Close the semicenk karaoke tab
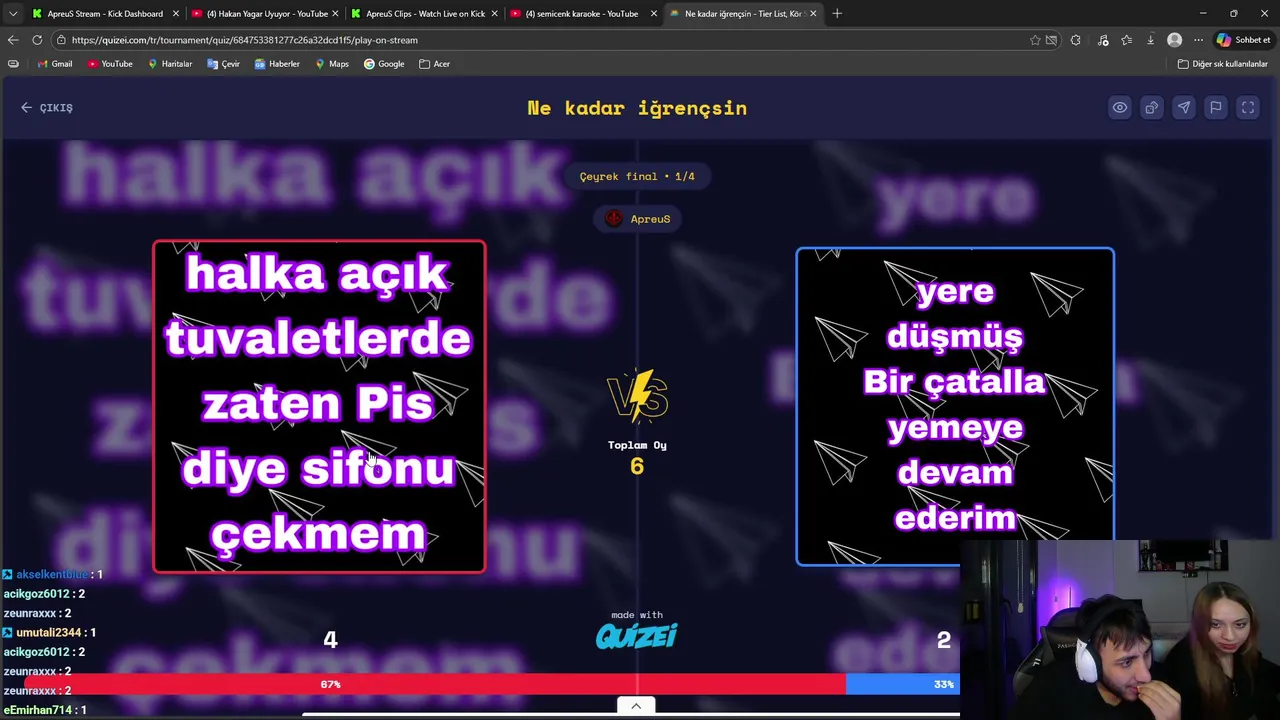 (653, 13)
